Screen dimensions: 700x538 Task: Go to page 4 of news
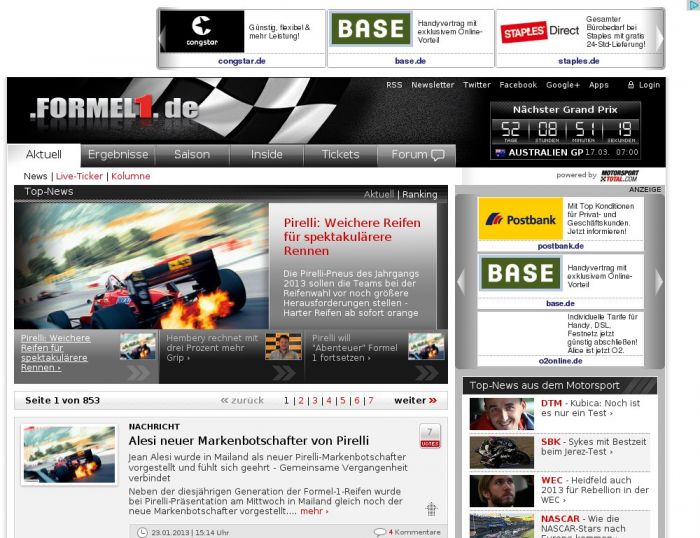coord(329,401)
